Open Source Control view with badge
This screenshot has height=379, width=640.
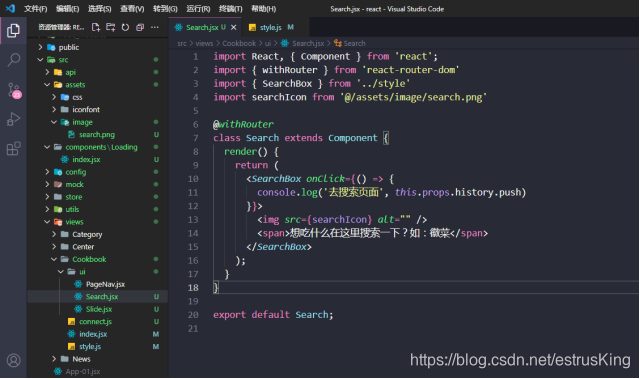13,90
